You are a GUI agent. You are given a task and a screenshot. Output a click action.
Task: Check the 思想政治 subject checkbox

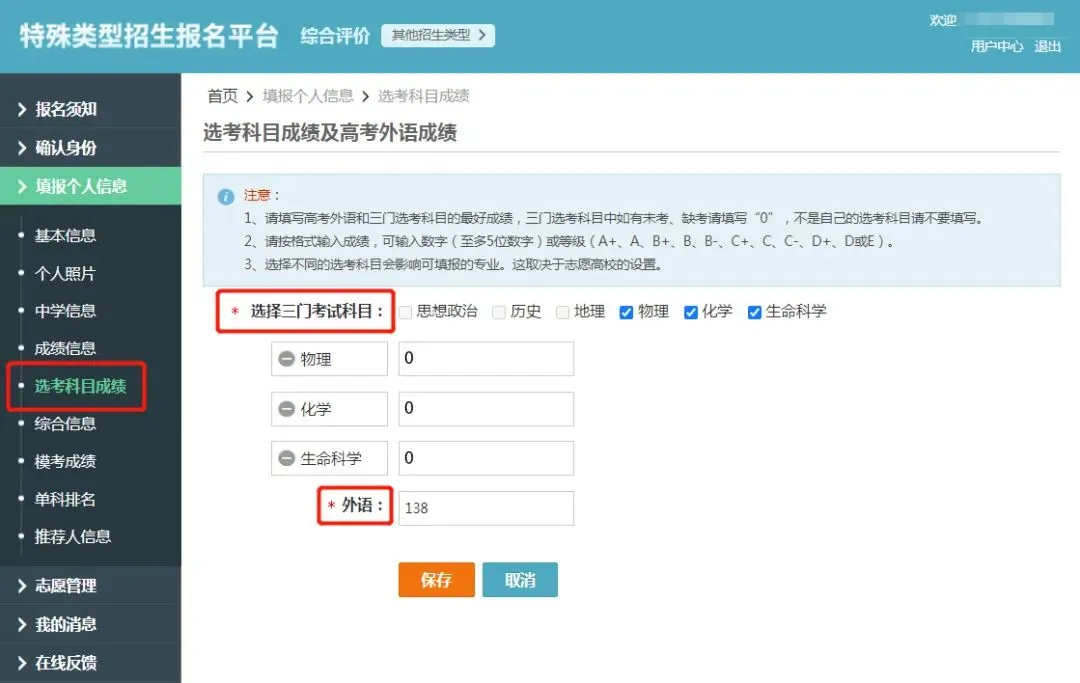pos(405,312)
